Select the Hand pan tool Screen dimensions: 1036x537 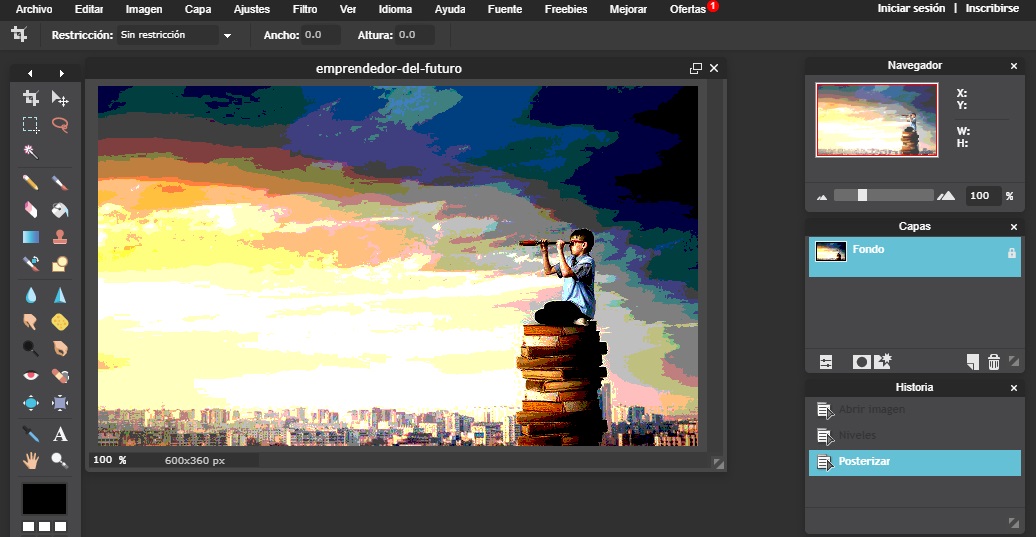click(31, 460)
